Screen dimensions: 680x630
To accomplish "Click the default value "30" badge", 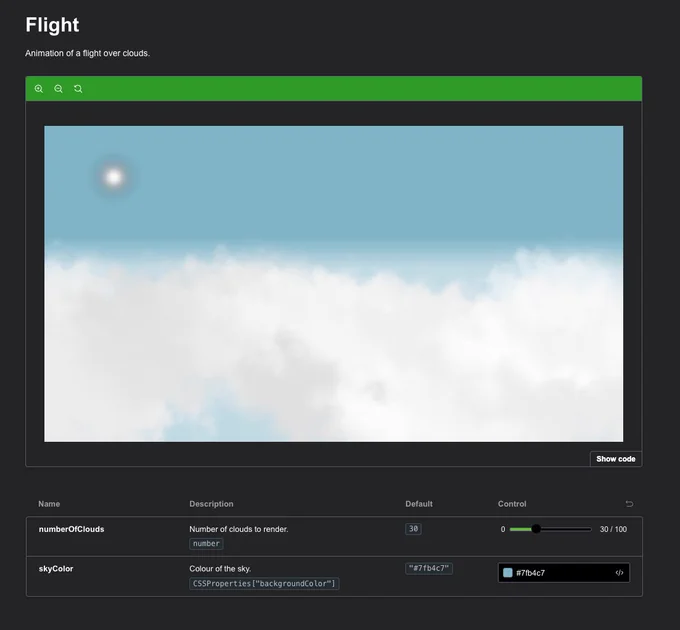I will [x=413, y=529].
